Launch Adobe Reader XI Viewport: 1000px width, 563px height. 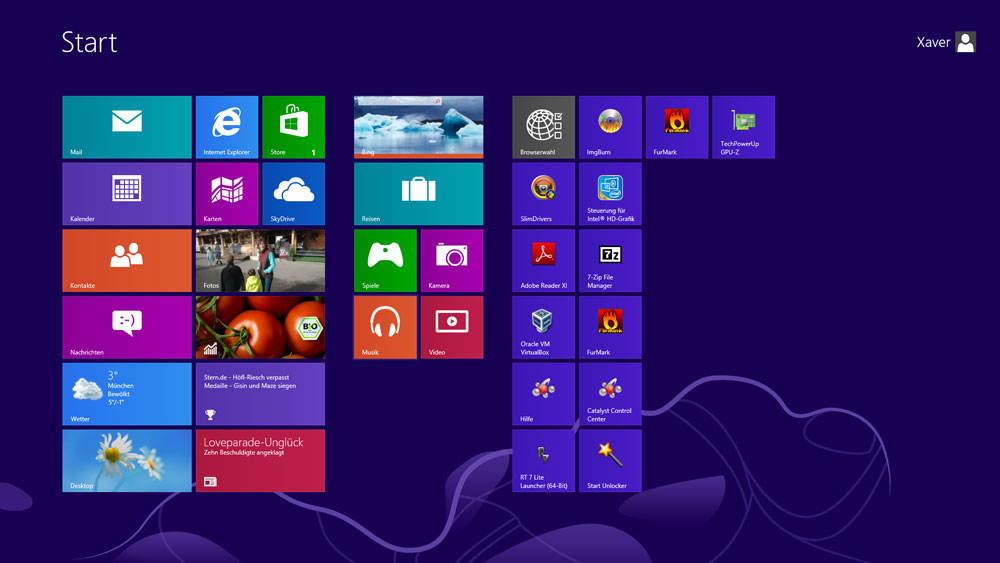(543, 260)
